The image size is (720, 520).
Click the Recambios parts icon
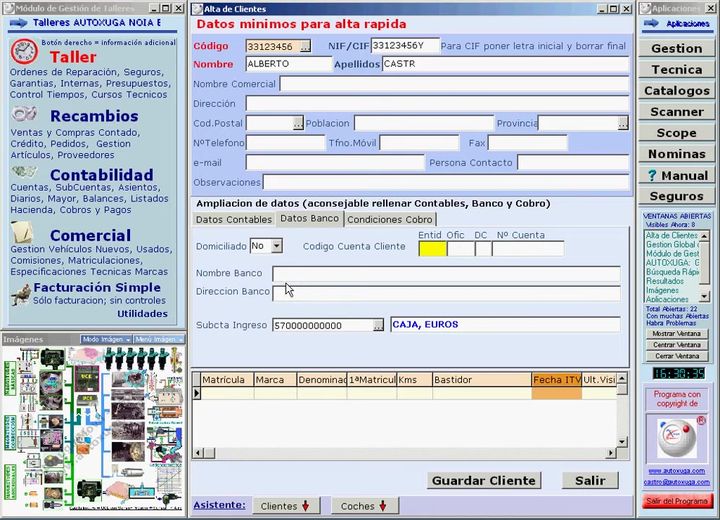point(24,113)
